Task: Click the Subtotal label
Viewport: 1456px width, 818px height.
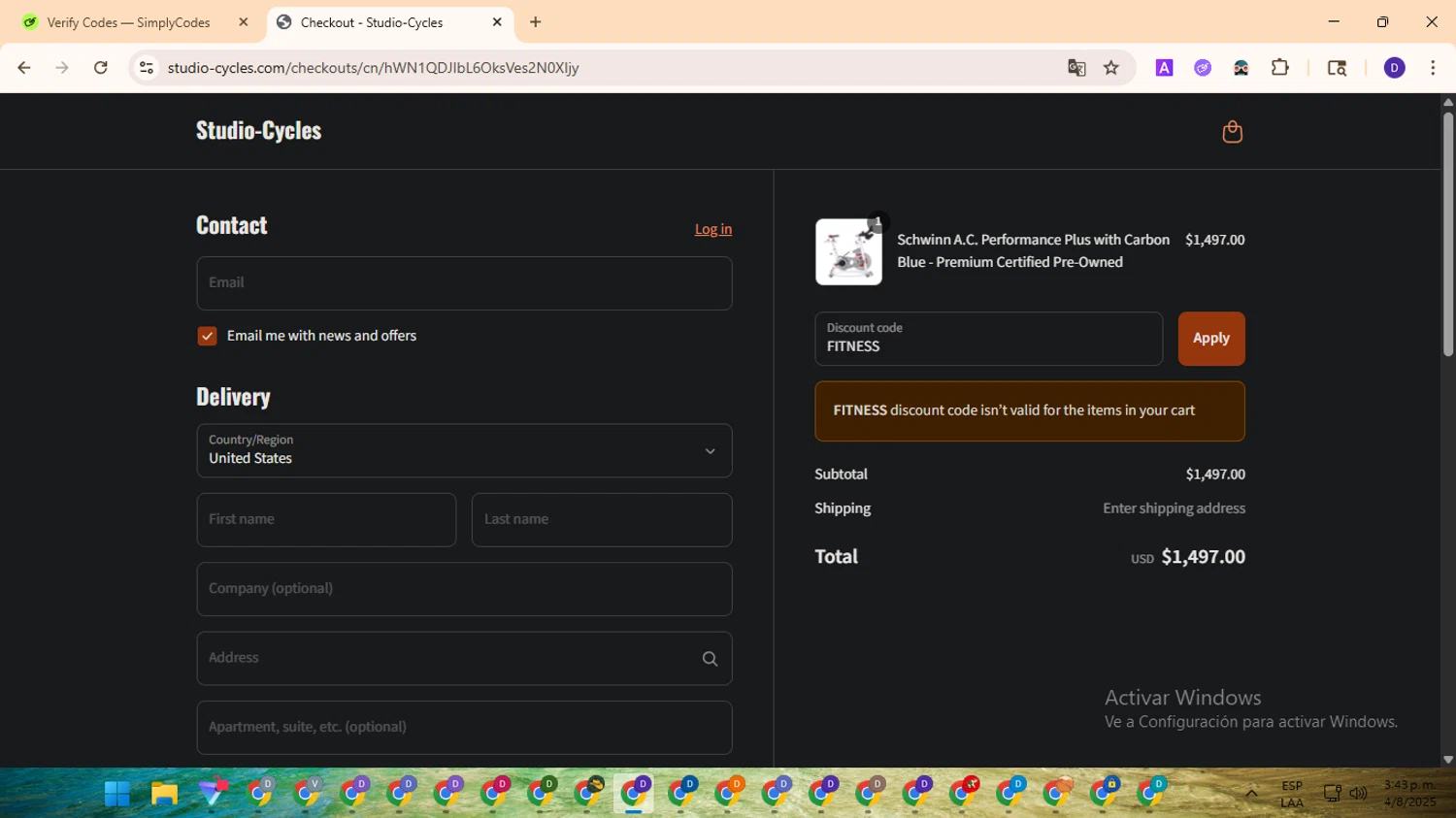Action: (841, 474)
